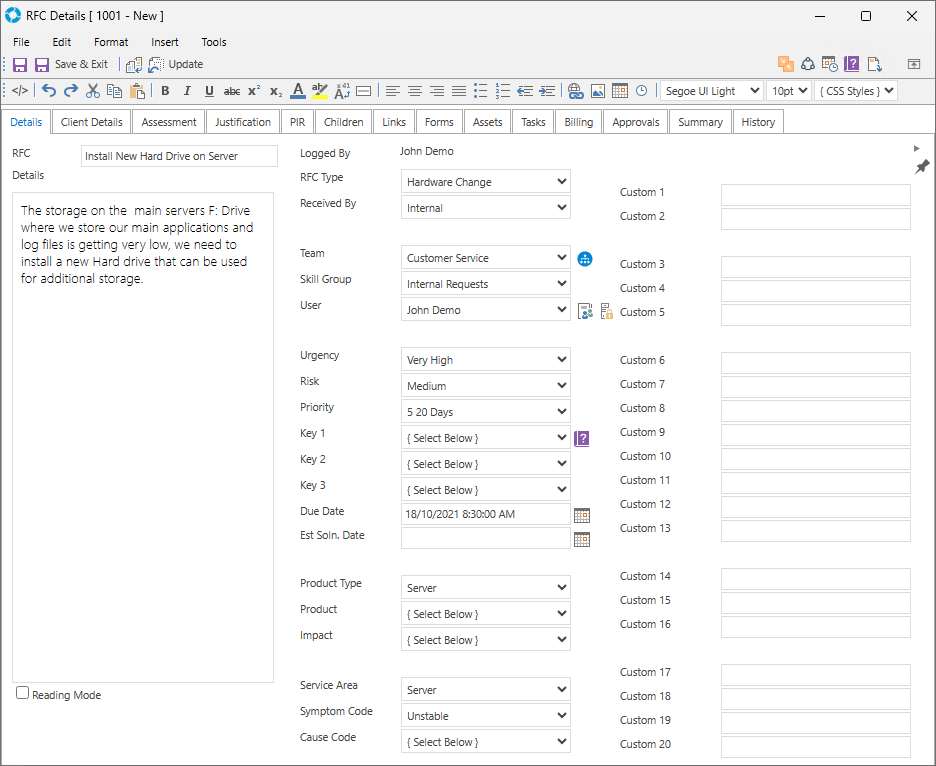
Task: Switch to the Assessment tab
Action: [169, 122]
